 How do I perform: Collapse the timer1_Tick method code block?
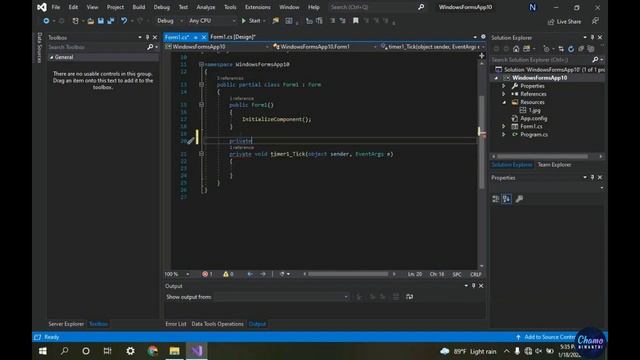click(x=201, y=154)
